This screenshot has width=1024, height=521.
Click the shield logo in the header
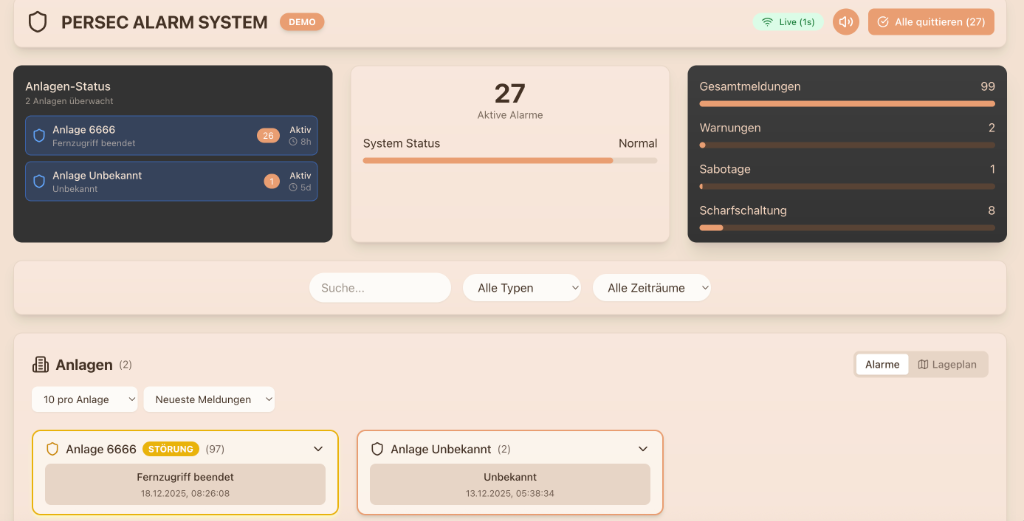pos(38,22)
